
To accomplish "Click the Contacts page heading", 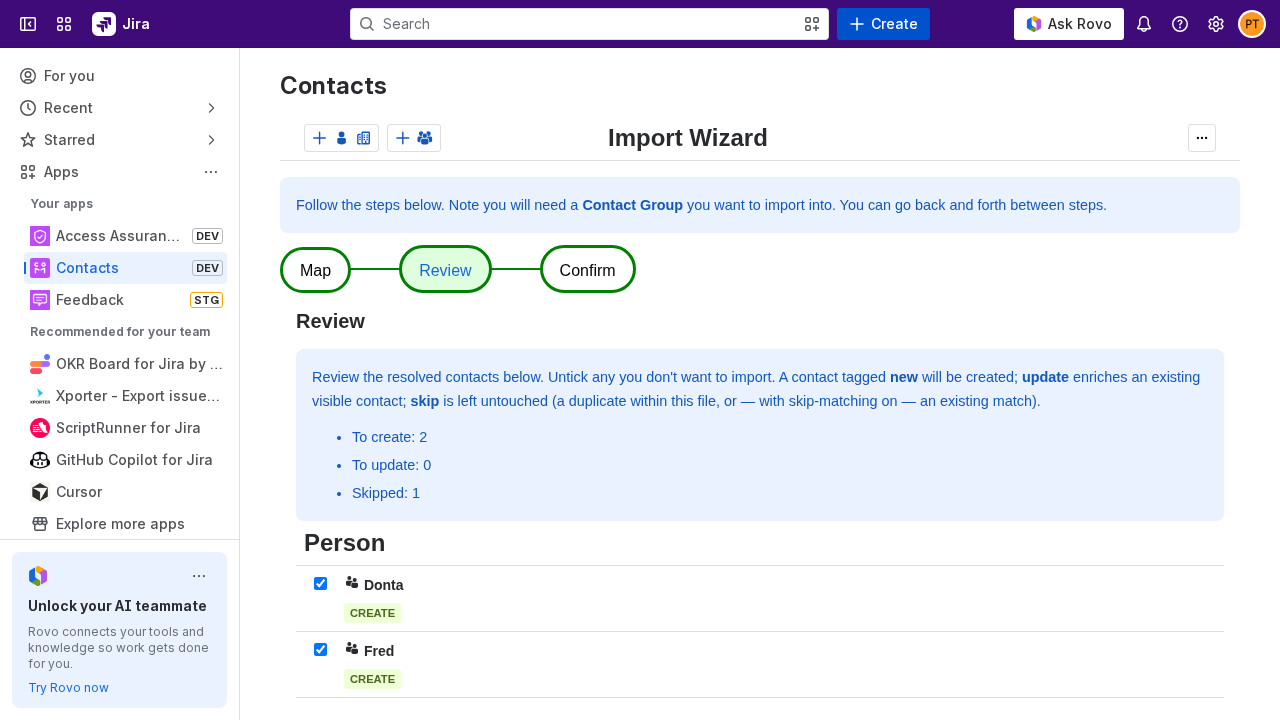I will coord(333,86).
